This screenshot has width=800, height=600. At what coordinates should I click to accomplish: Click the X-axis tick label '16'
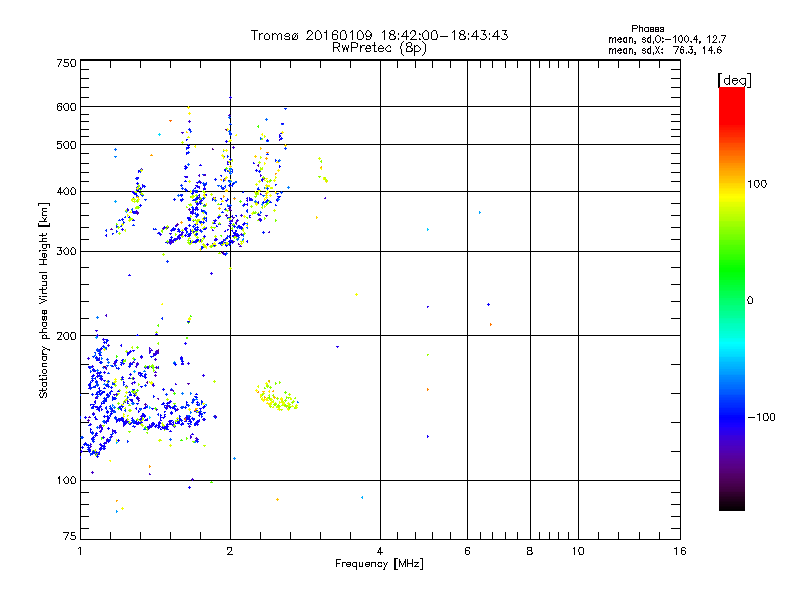pyautogui.click(x=680, y=551)
